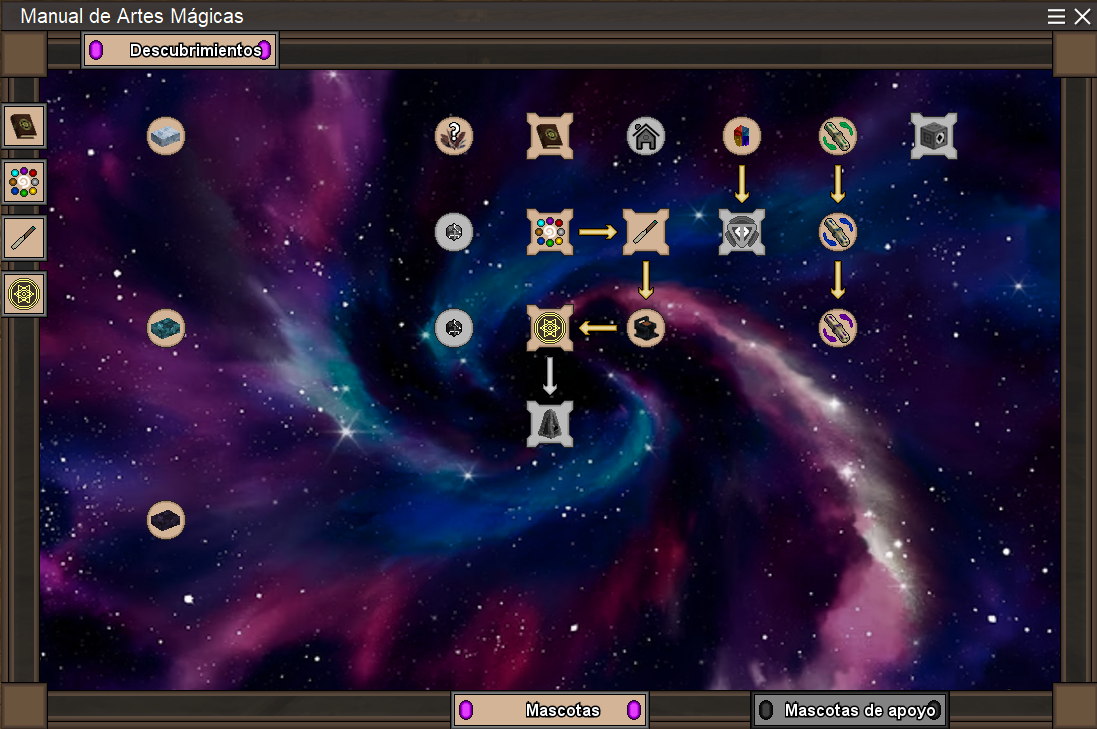1097x729 pixels.
Task: Open the hamburger menu in title bar
Action: pos(1056,16)
